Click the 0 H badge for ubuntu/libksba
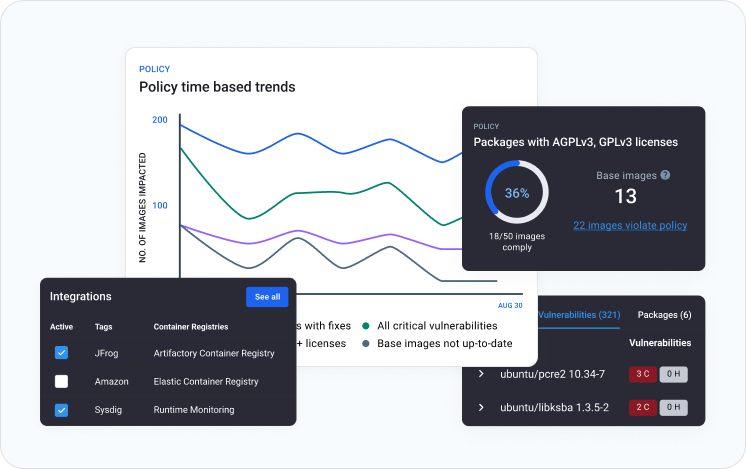The height and width of the screenshot is (469, 746). (x=674, y=407)
